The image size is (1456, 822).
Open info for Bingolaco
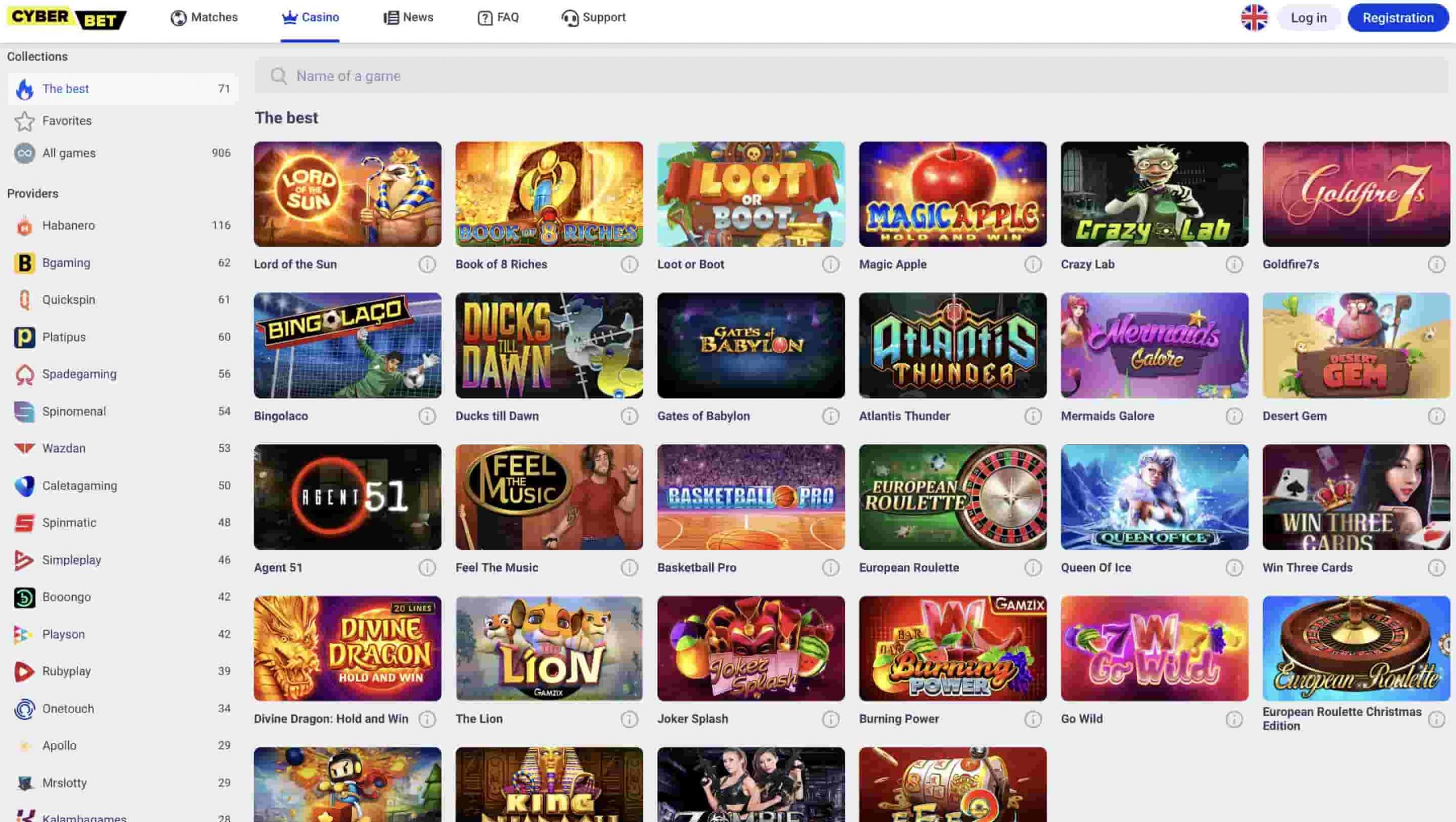427,416
